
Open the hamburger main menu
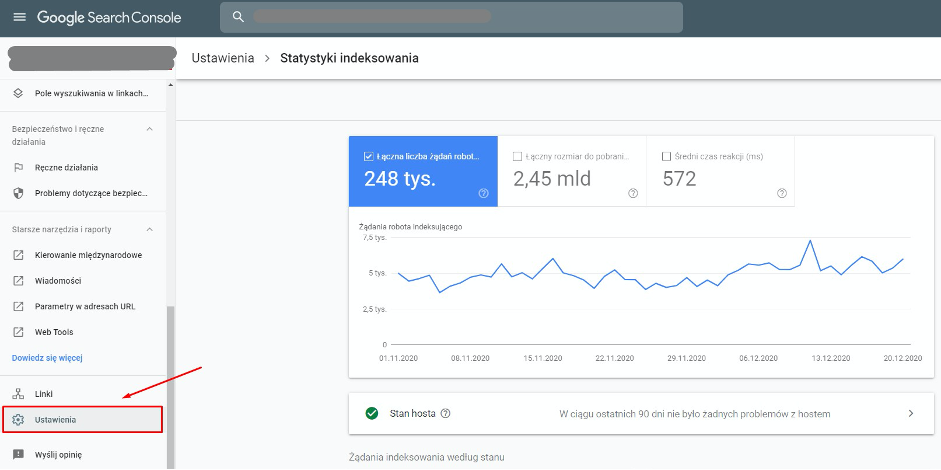tap(19, 17)
